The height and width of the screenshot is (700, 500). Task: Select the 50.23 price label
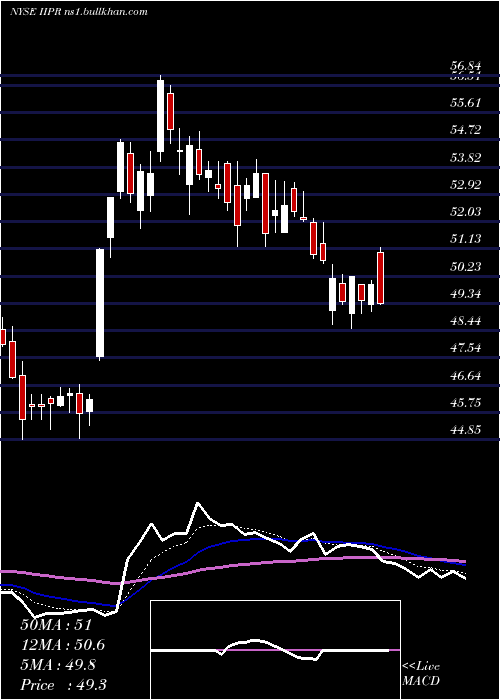point(465,267)
